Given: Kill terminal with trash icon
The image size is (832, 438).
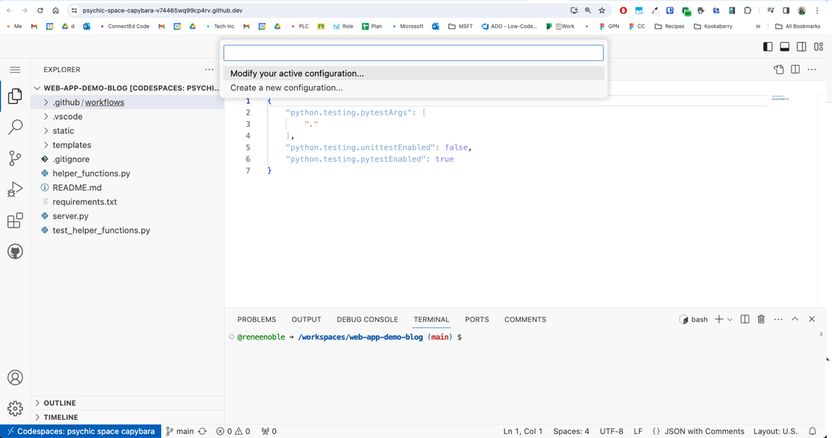Looking at the screenshot, I should point(761,319).
